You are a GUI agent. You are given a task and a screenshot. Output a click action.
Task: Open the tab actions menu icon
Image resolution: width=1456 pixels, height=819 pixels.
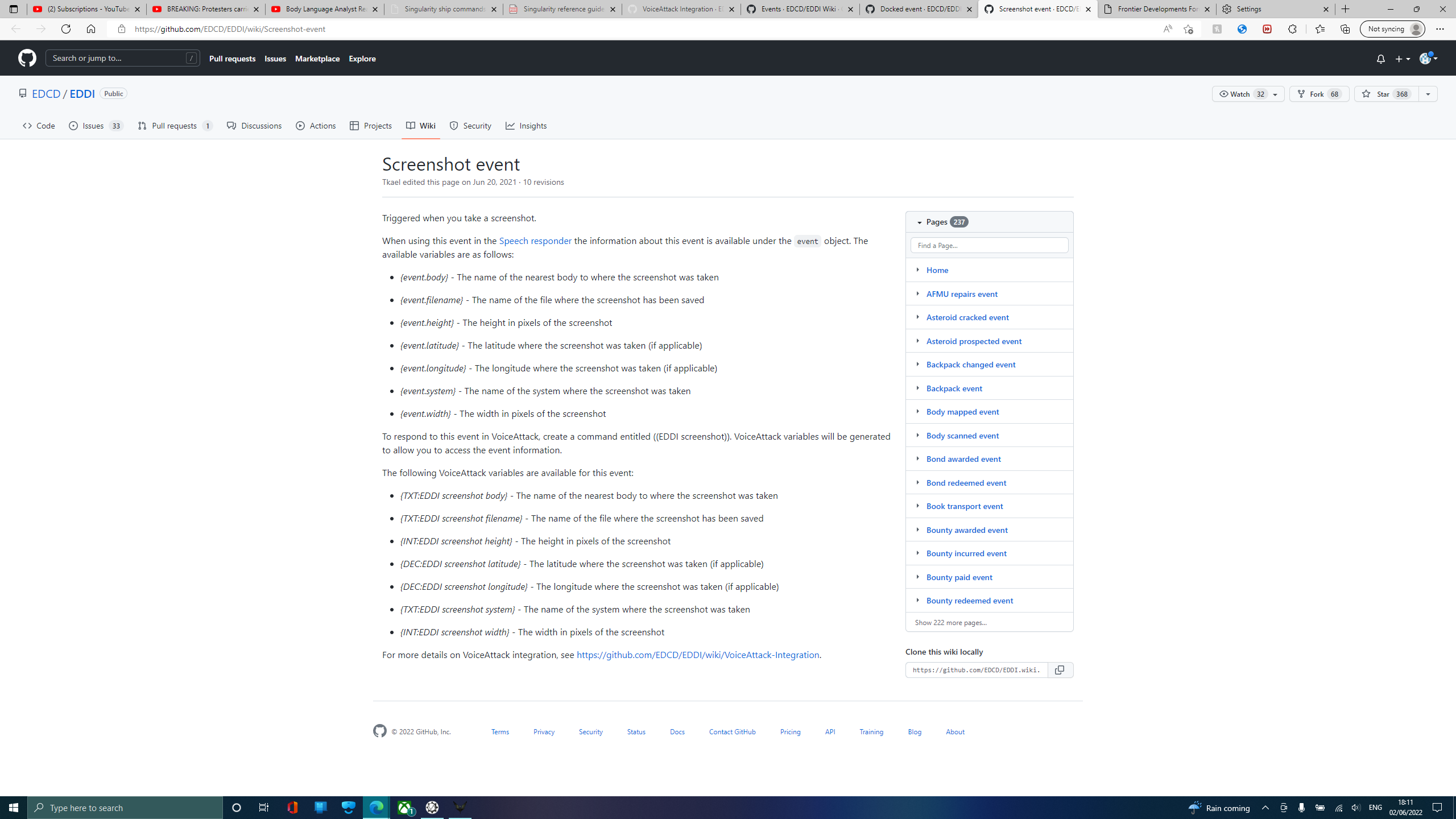tap(14, 9)
